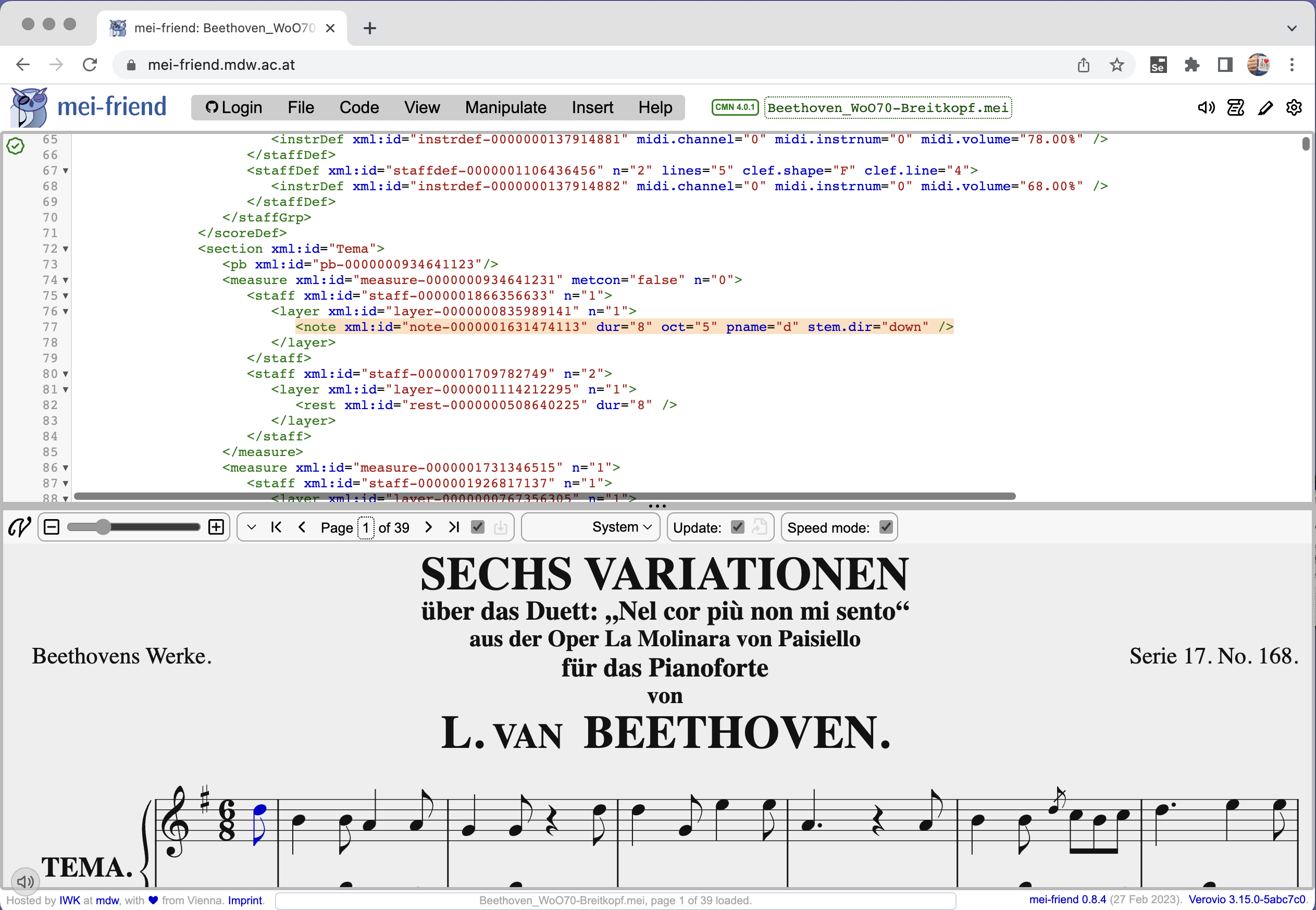Toggle Speed mode checkbox
1316x910 pixels.
pos(883,527)
